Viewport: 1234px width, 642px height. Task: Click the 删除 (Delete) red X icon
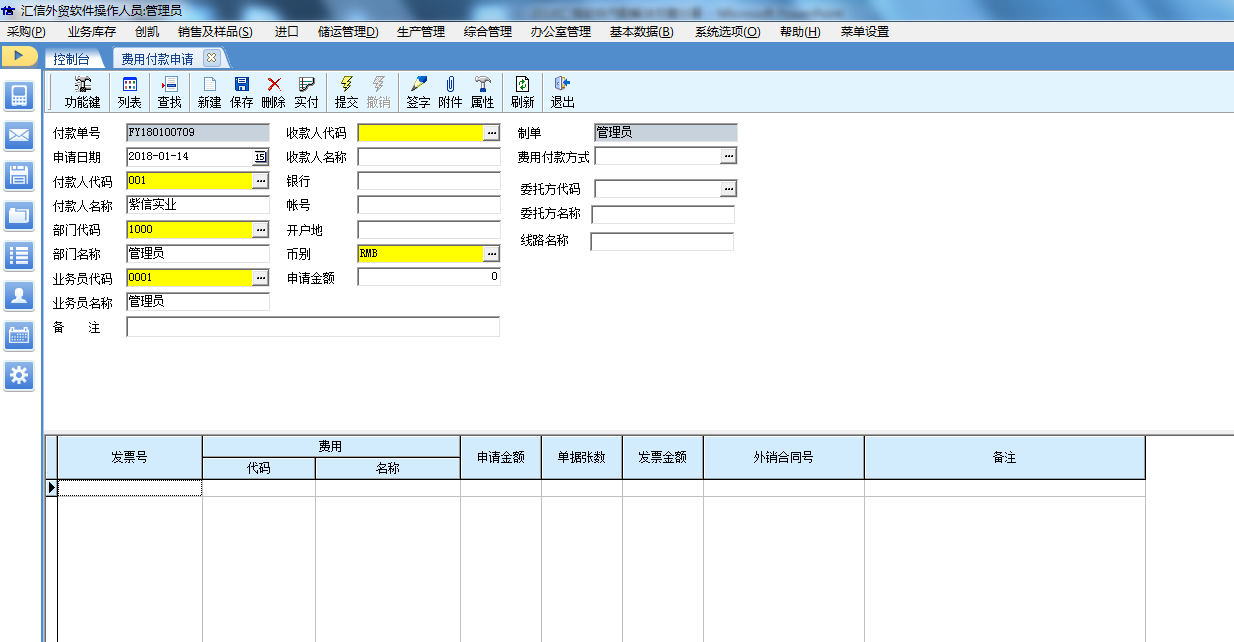click(273, 86)
